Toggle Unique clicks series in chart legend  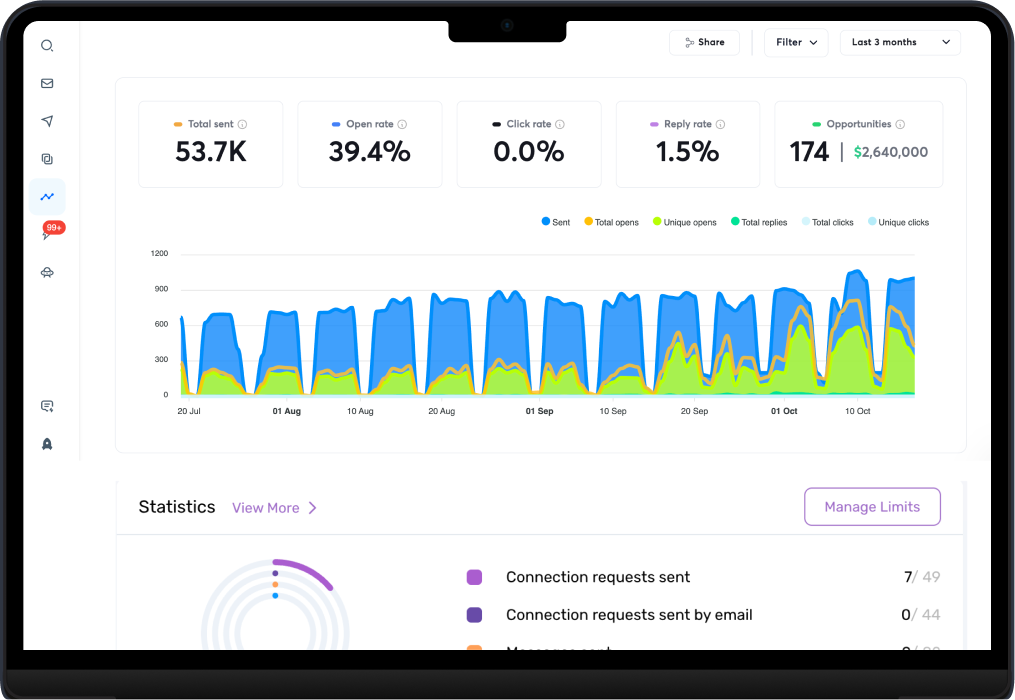coord(898,222)
